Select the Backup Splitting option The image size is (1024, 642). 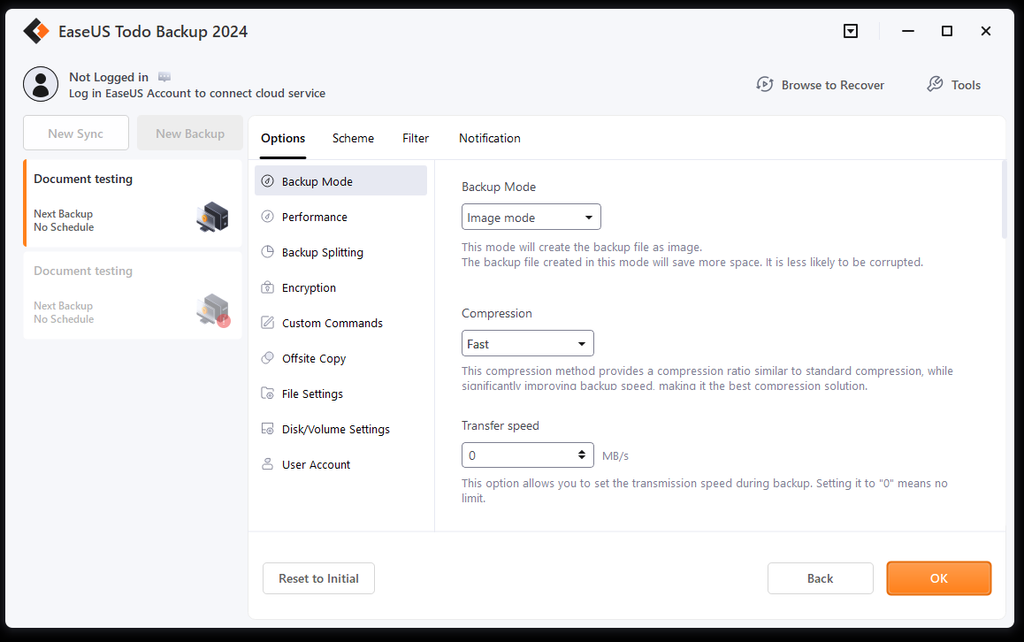pyautogui.click(x=320, y=252)
